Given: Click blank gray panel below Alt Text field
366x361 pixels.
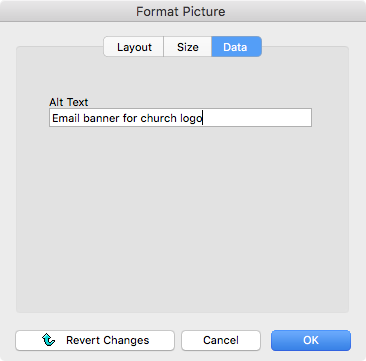Looking at the screenshot, I should coord(182,217).
